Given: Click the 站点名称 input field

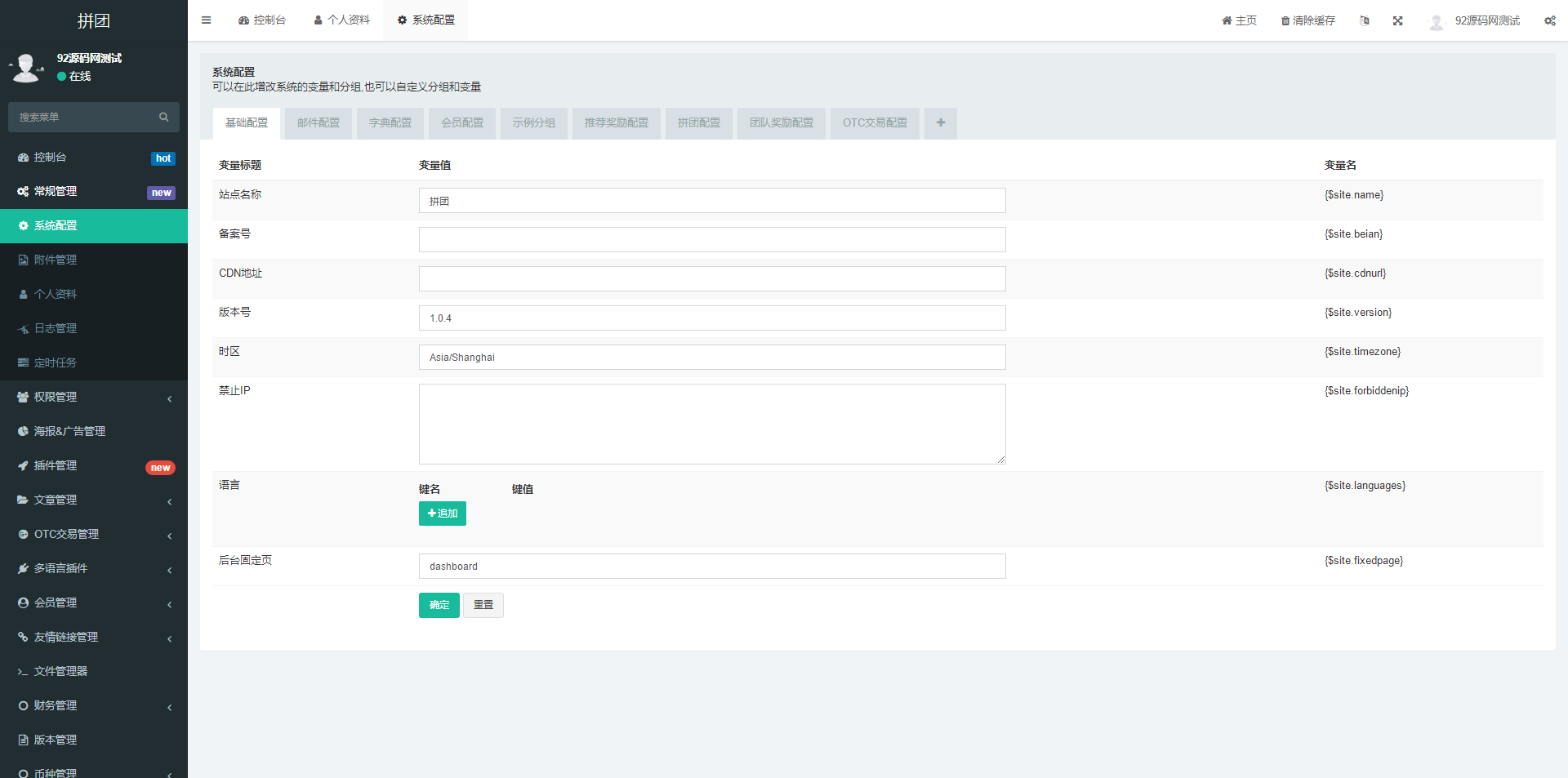Looking at the screenshot, I should coord(712,201).
